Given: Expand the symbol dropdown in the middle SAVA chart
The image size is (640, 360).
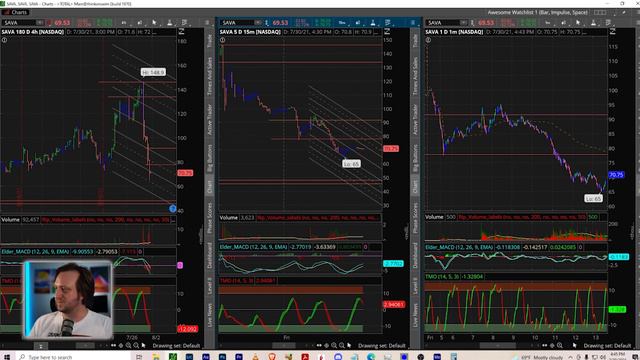Looking at the screenshot, I should pos(258,22).
